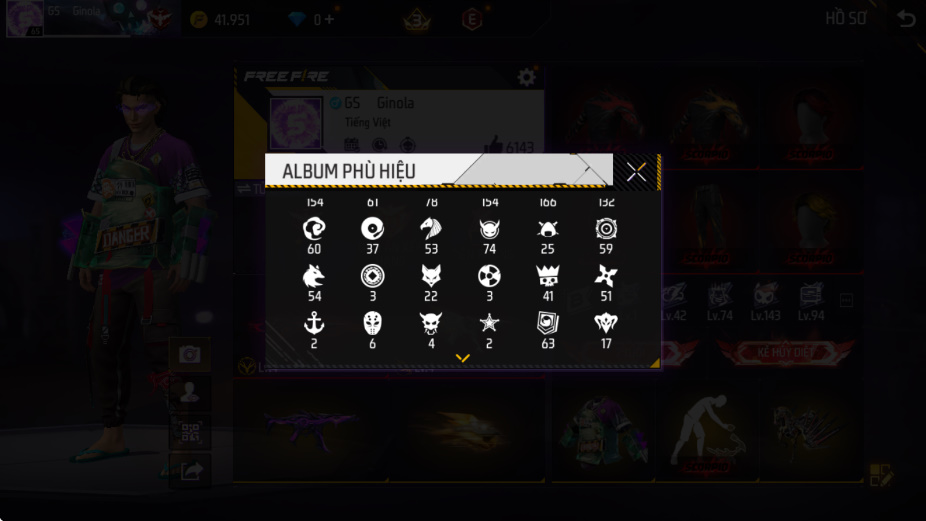Open profile settings gear icon
This screenshot has width=926, height=521.
(x=526, y=77)
